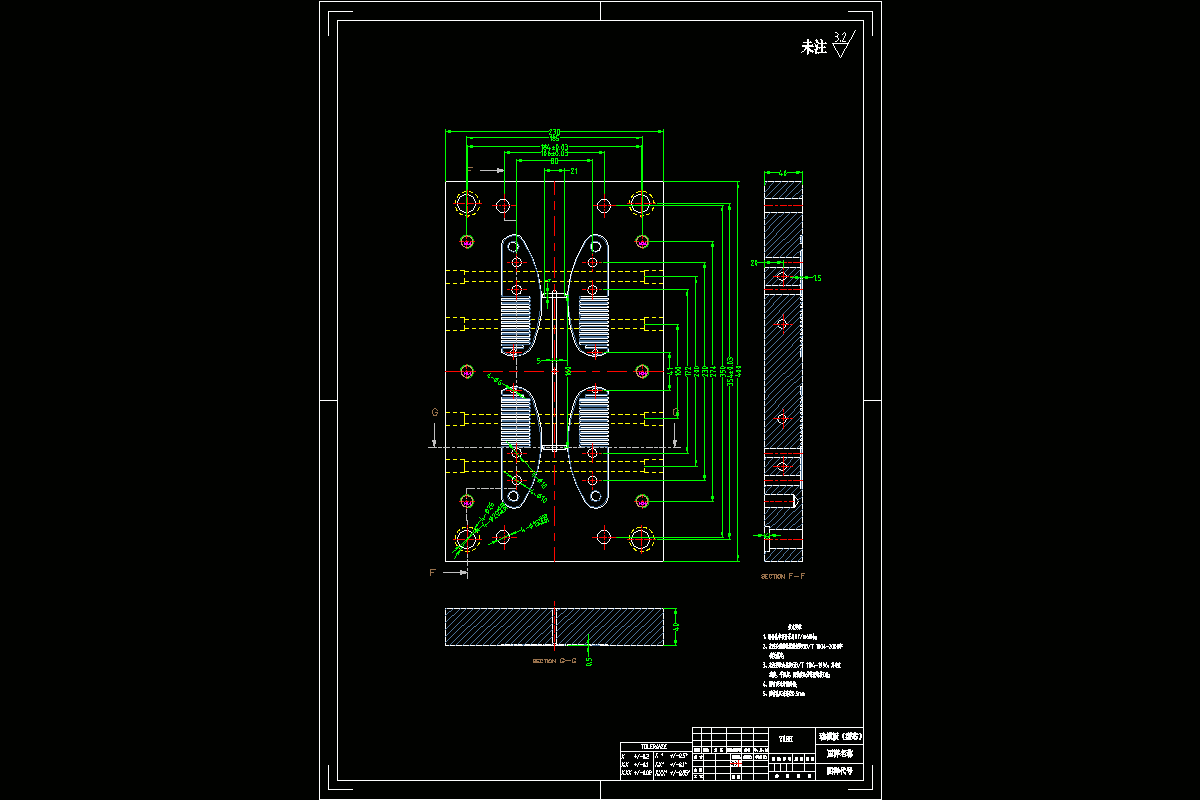Click the top-left guide pin hole circle
This screenshot has width=1200, height=800.
click(x=466, y=205)
